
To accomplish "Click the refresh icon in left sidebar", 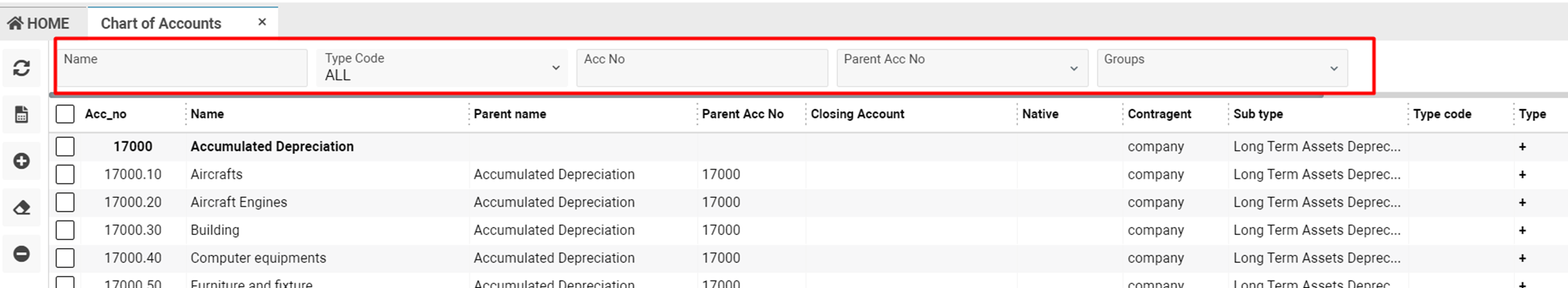I will 21,68.
